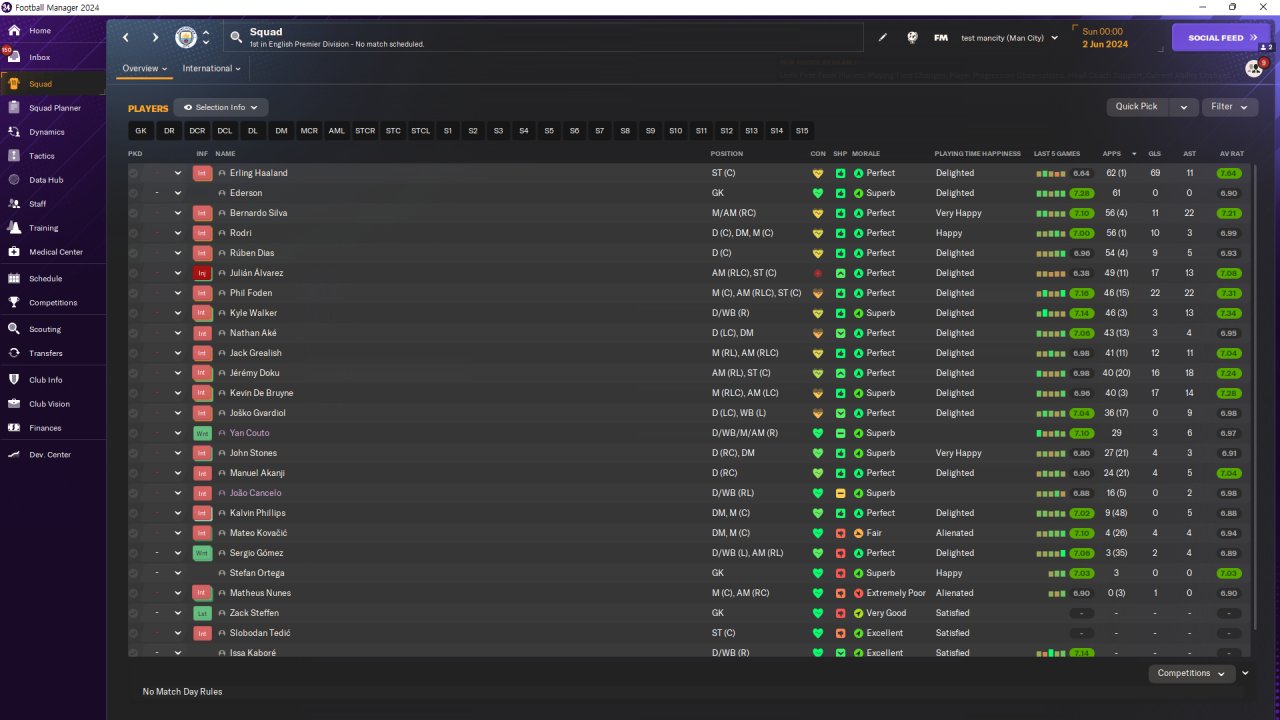Toggle pick circle for Erling Haaland

point(133,173)
